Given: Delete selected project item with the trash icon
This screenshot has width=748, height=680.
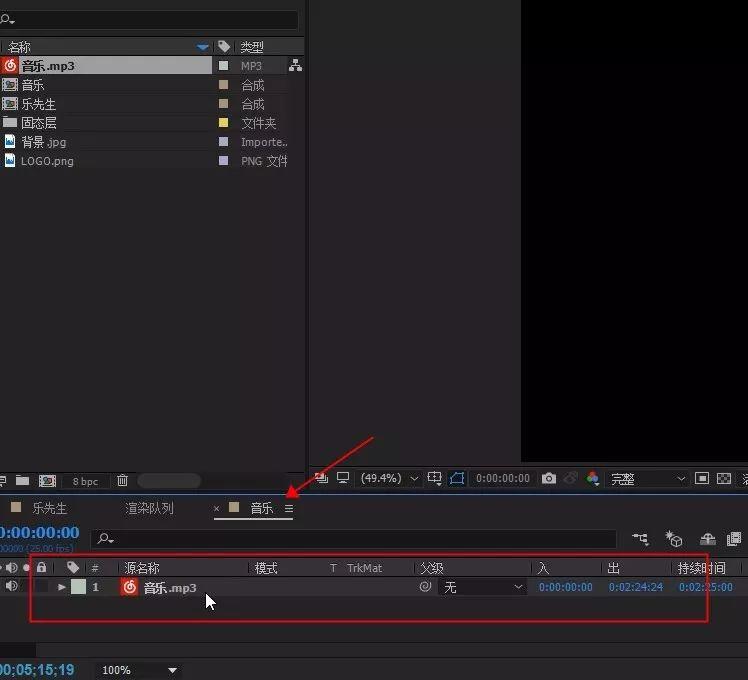Looking at the screenshot, I should pos(123,480).
